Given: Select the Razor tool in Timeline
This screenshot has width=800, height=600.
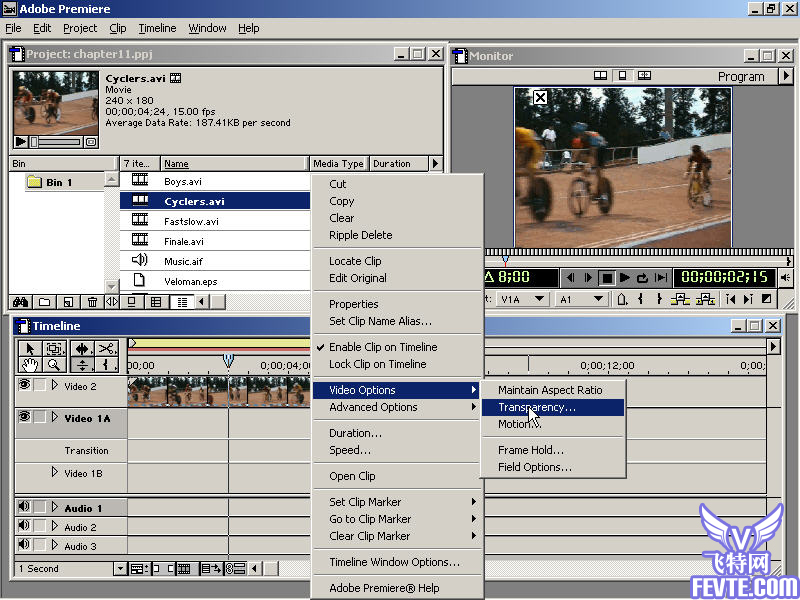Looking at the screenshot, I should (106, 348).
